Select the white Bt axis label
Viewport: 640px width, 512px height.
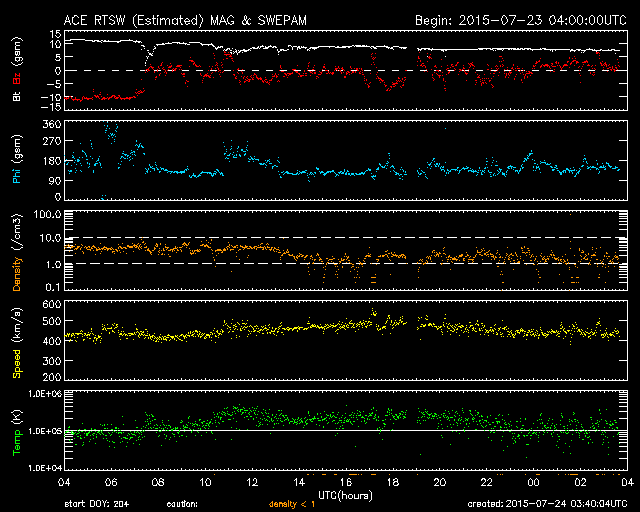16,96
